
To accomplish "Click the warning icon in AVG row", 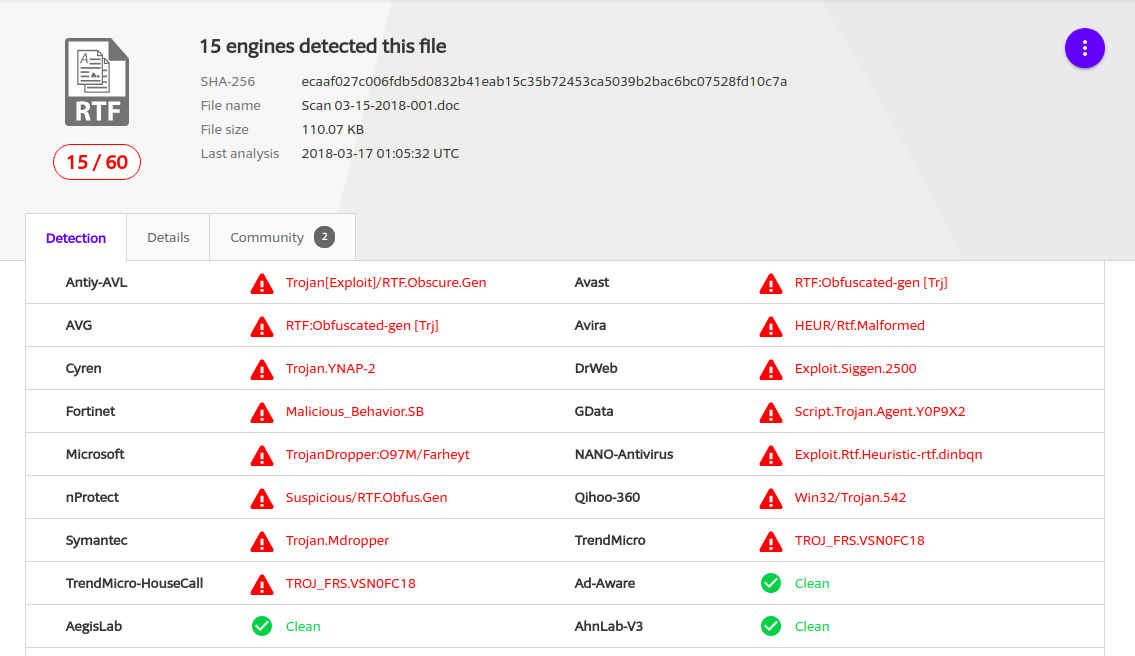I will click(262, 327).
